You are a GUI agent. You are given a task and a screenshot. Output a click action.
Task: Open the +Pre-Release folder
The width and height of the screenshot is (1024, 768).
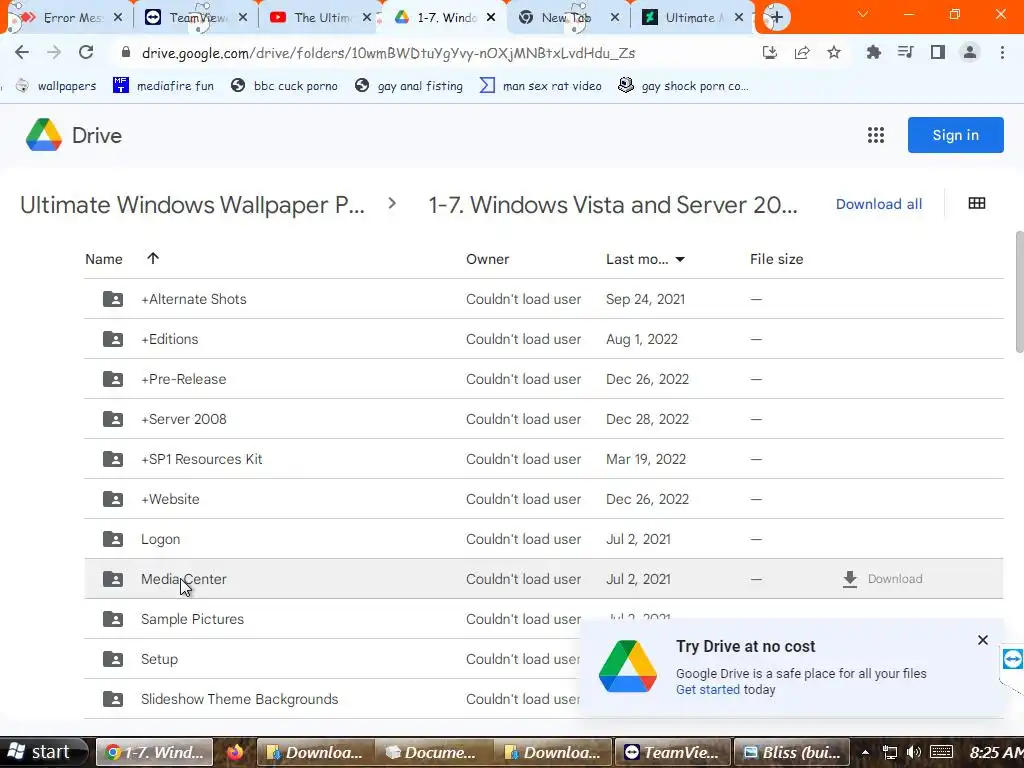tap(543, 379)
